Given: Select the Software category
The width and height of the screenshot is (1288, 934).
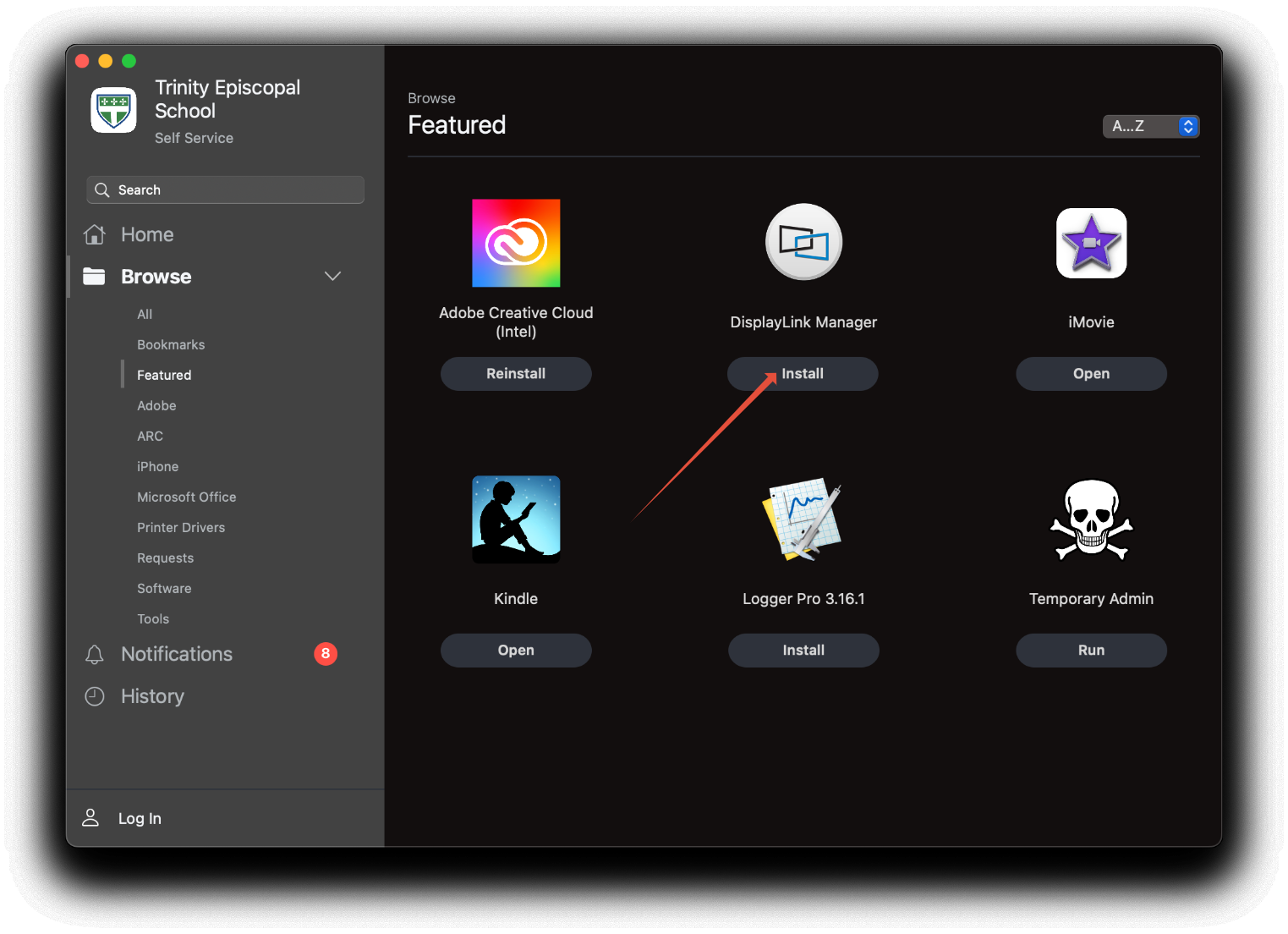Looking at the screenshot, I should click(x=164, y=588).
